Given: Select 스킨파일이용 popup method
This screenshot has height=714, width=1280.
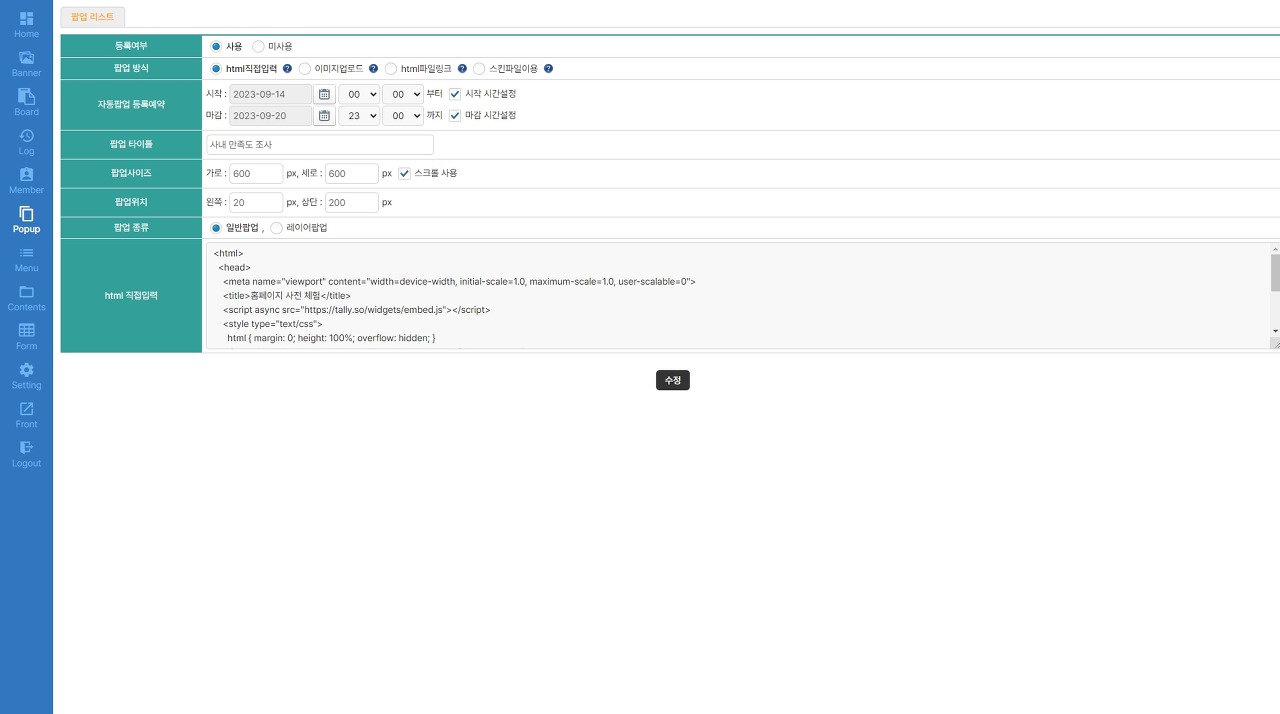Looking at the screenshot, I should tap(479, 69).
